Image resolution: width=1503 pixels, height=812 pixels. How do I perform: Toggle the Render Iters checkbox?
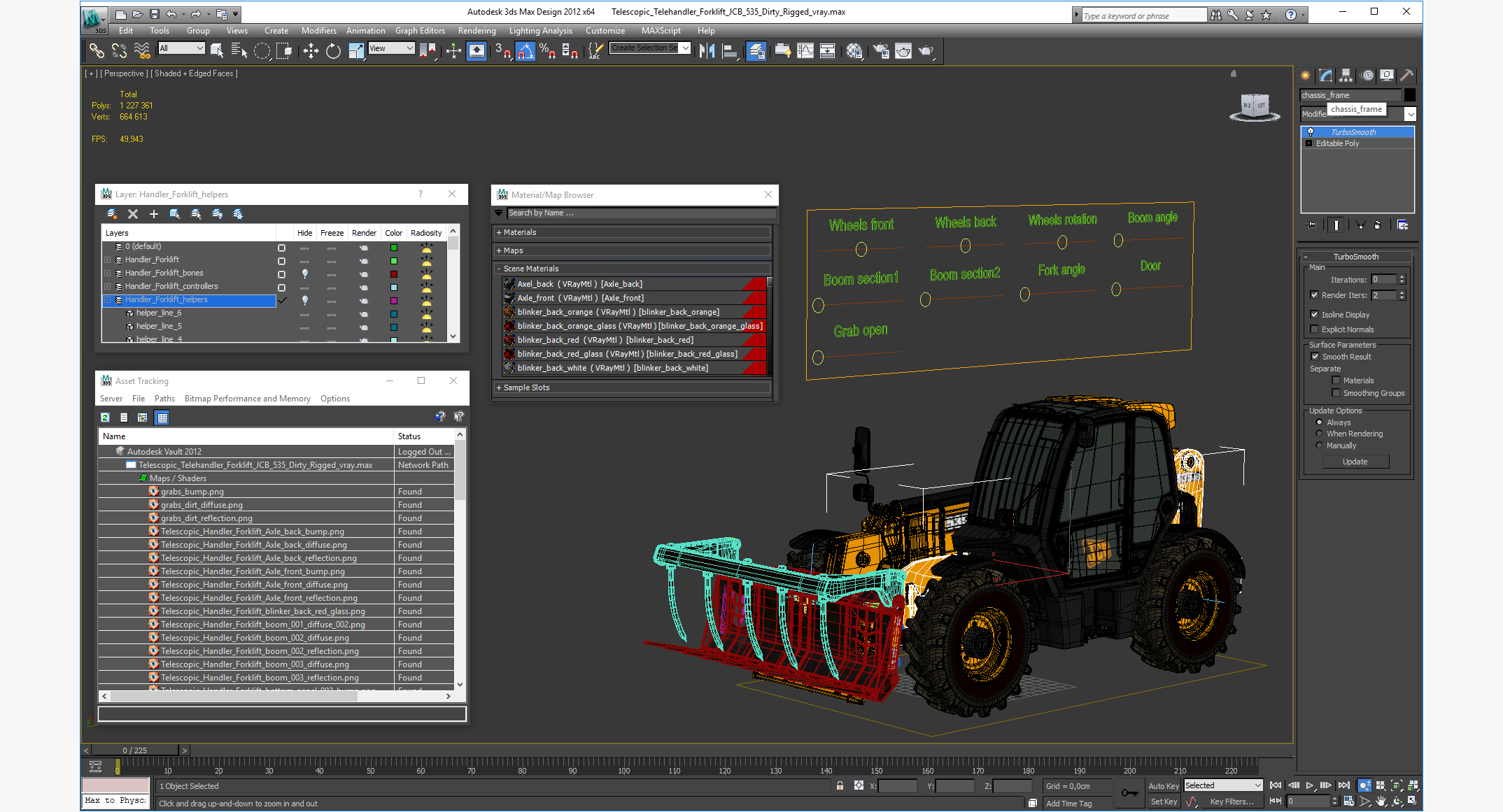pos(1314,295)
